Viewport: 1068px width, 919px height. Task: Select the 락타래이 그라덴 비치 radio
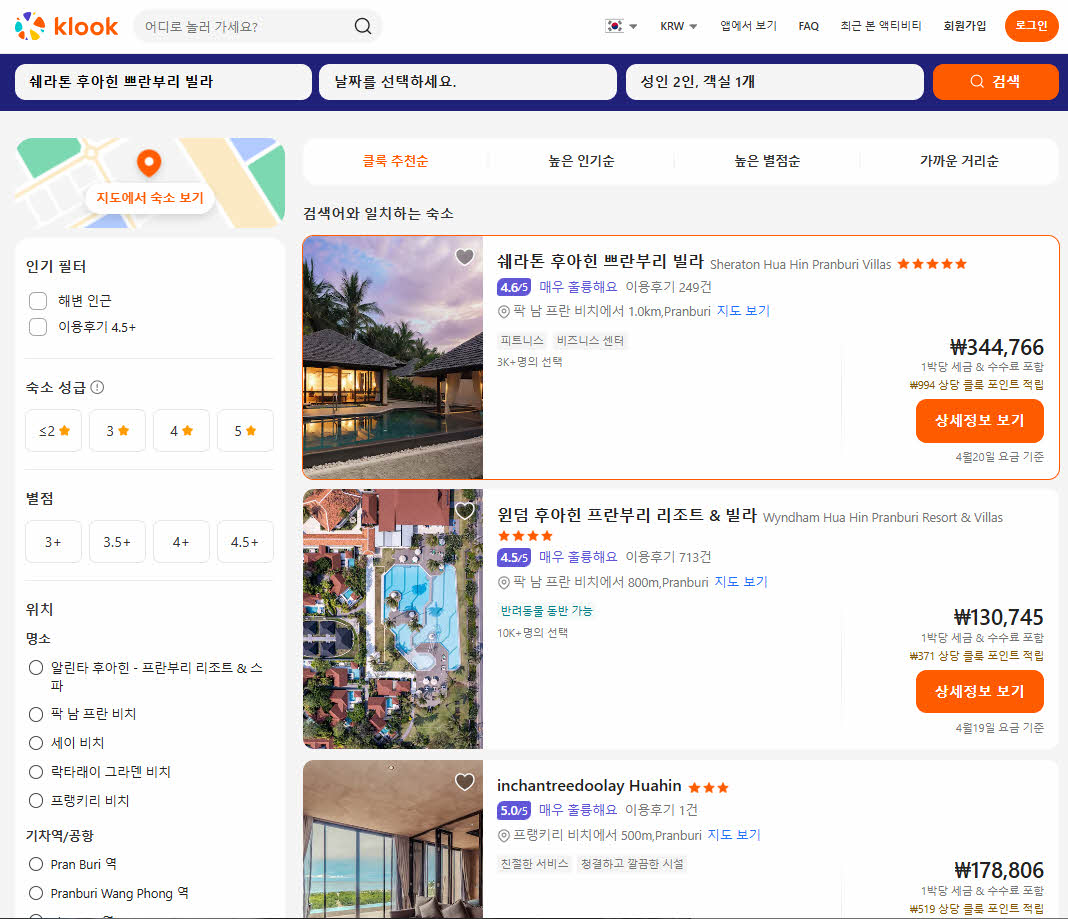coord(36,772)
